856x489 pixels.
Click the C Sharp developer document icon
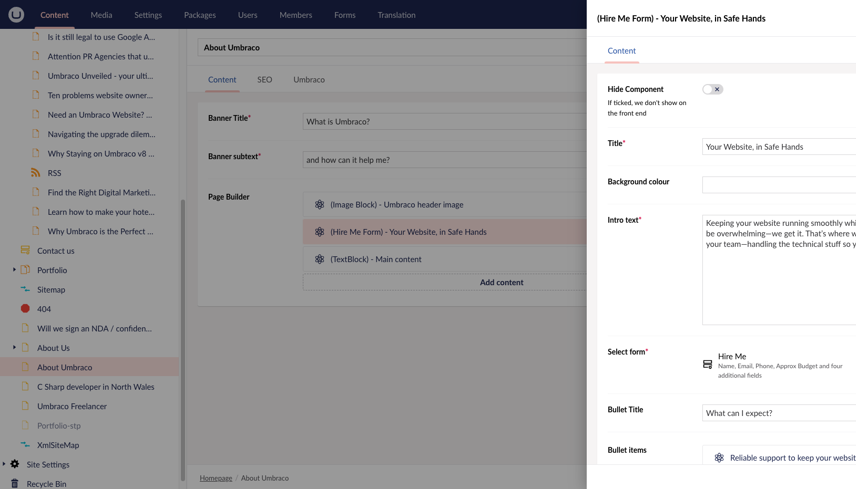(25, 386)
